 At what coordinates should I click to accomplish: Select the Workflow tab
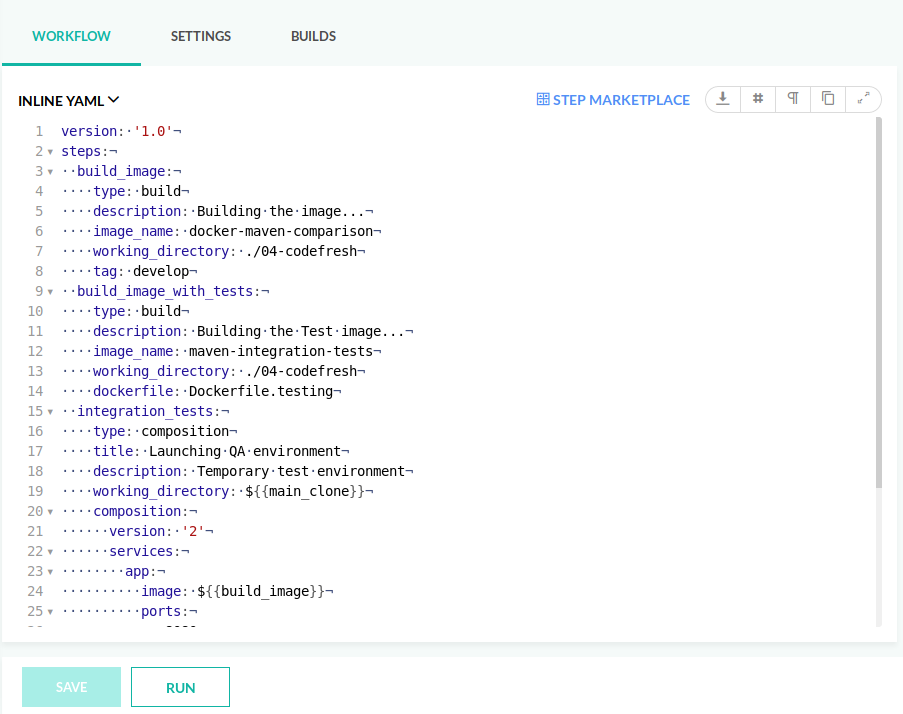click(71, 36)
